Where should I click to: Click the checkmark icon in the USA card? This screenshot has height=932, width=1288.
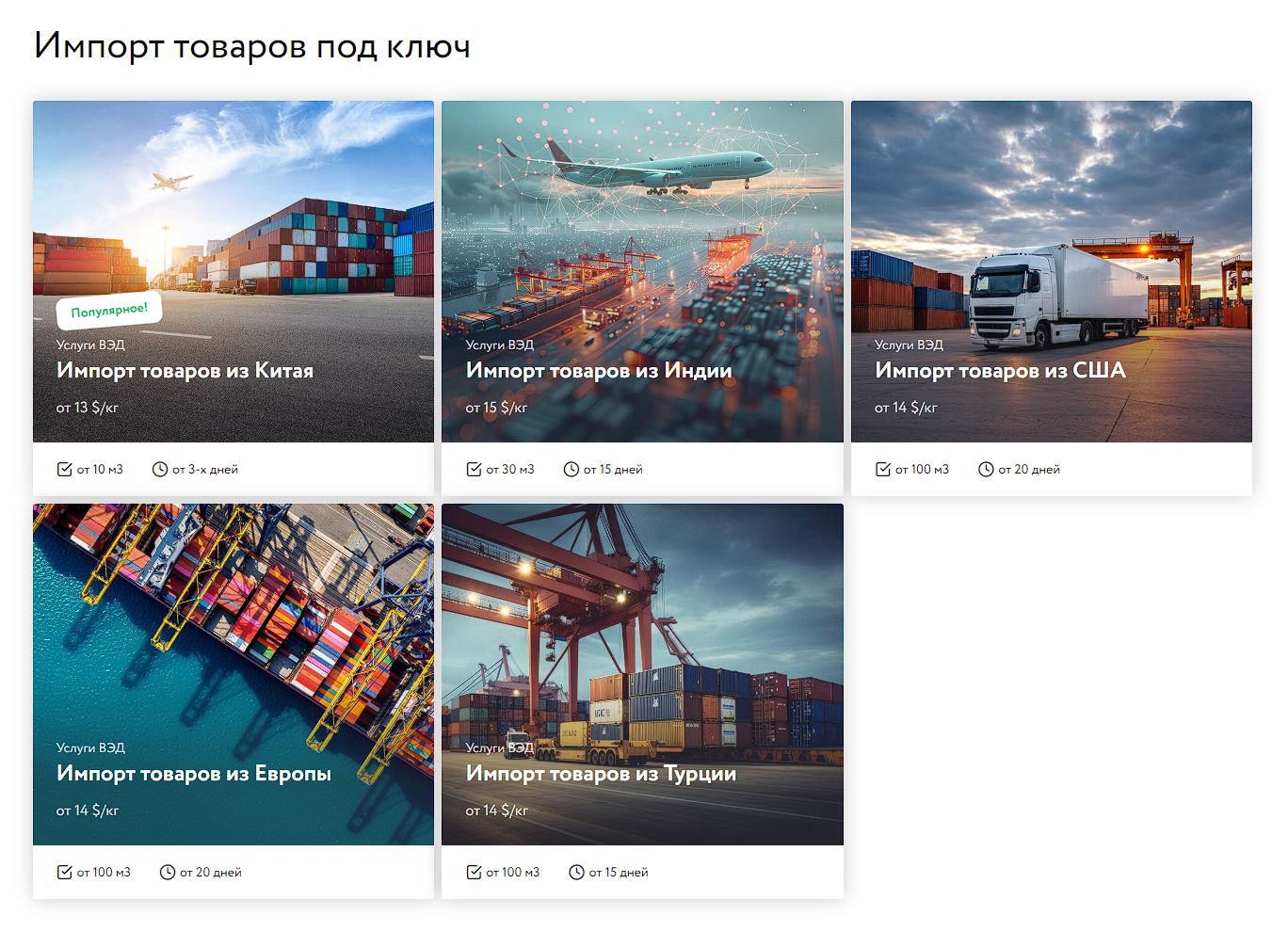click(883, 469)
